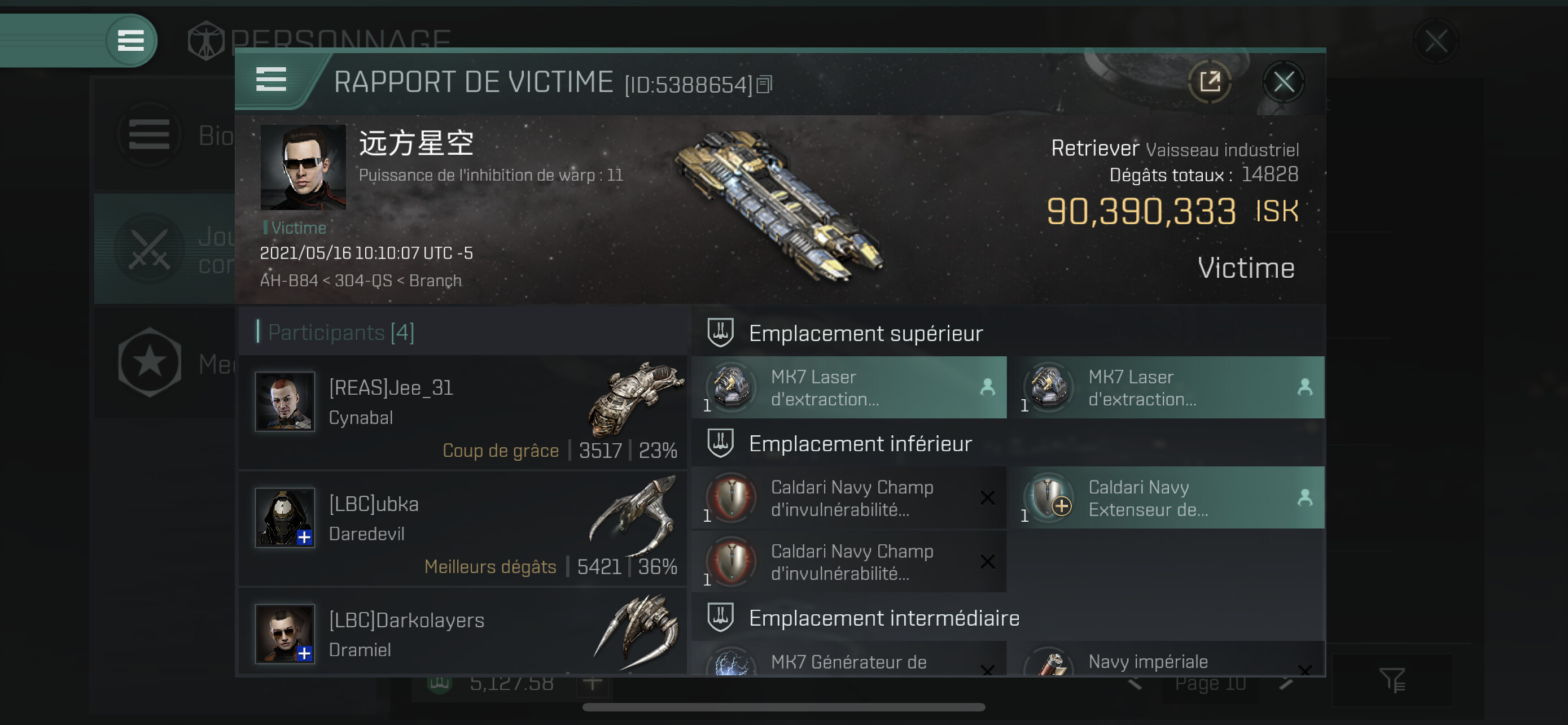1568x725 pixels.
Task: Select the first MK7 Laser d'extraction module
Action: pyautogui.click(x=848, y=387)
